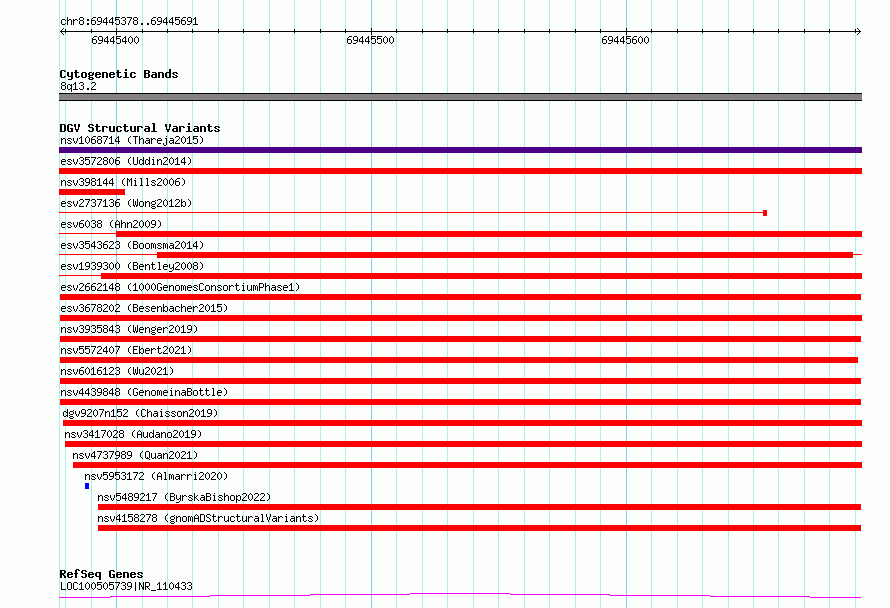Click the nsv4158278 (gnomADStructuralVariants) label
Screen dimensions: 890x608
pyautogui.click(x=208, y=518)
